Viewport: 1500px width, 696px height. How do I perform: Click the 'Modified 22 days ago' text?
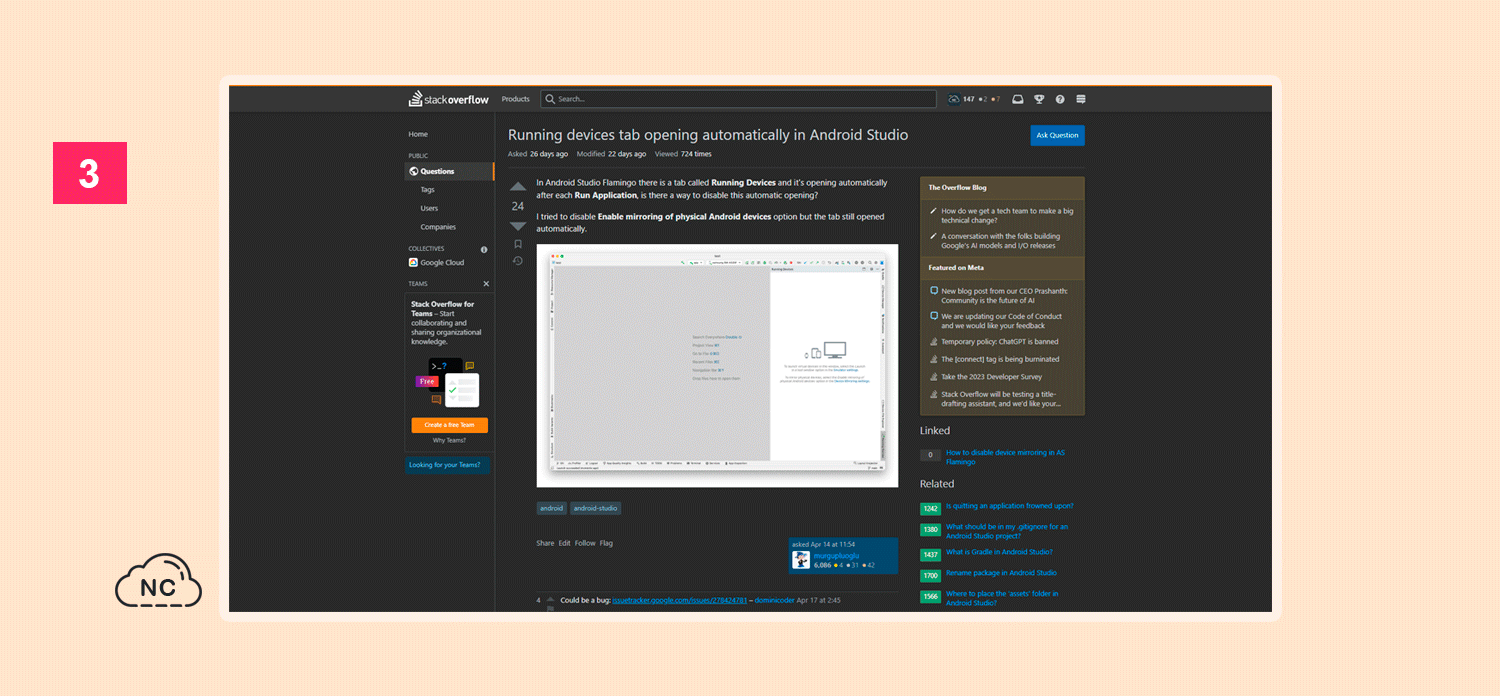612,154
